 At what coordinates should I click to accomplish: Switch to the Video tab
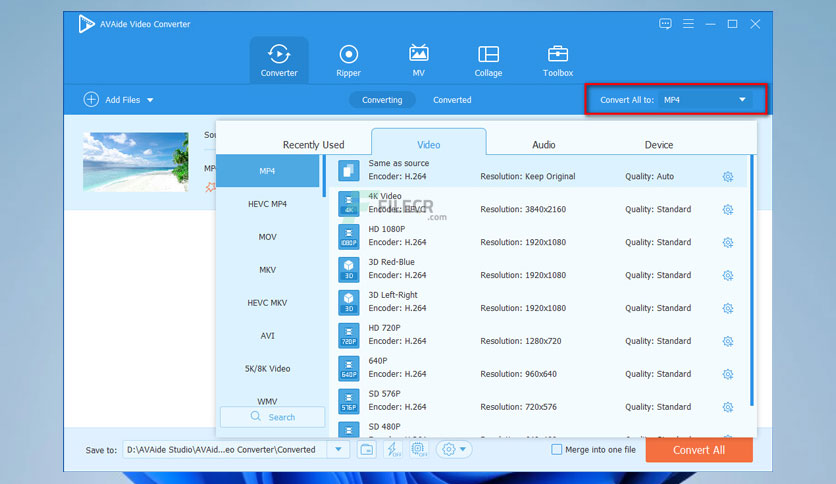(429, 144)
